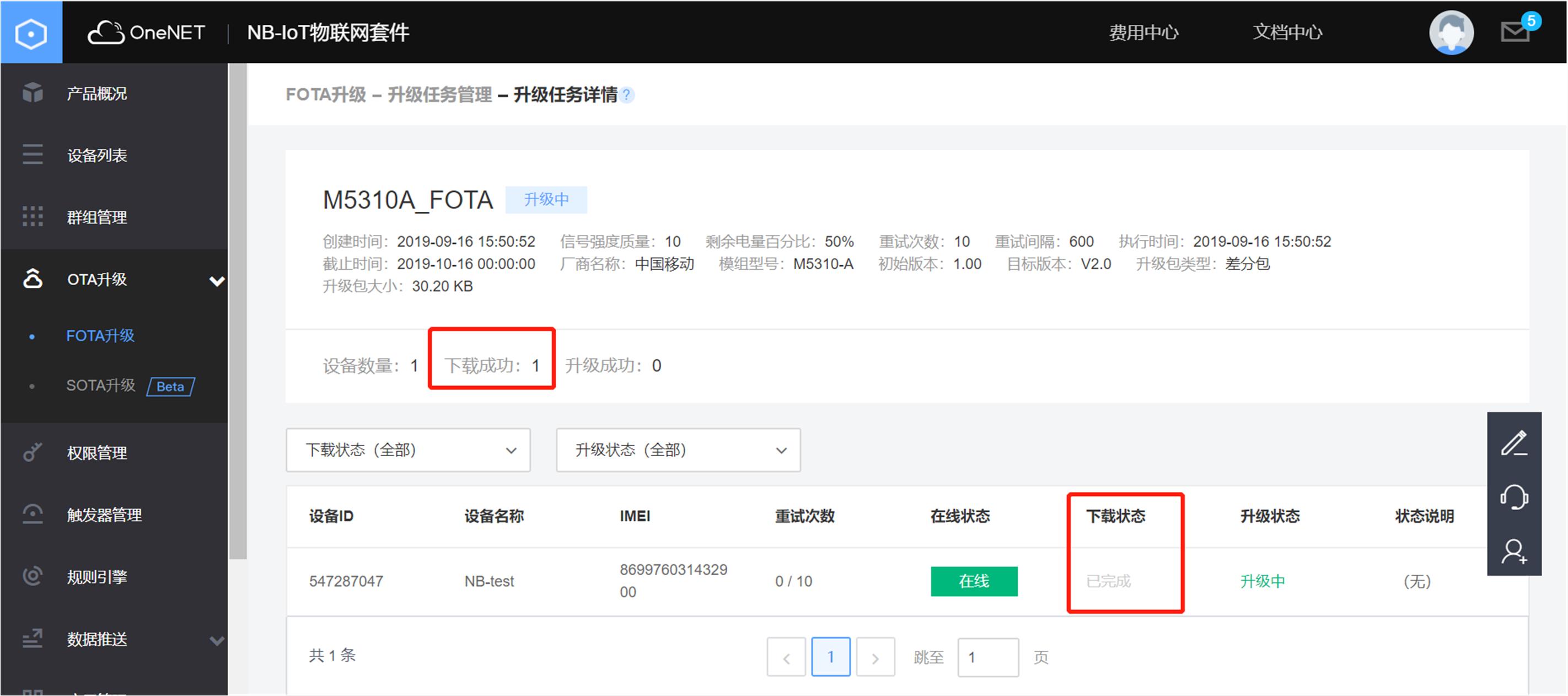This screenshot has width=1568, height=696.
Task: Go to 群组管理 menu item
Action: 97,217
